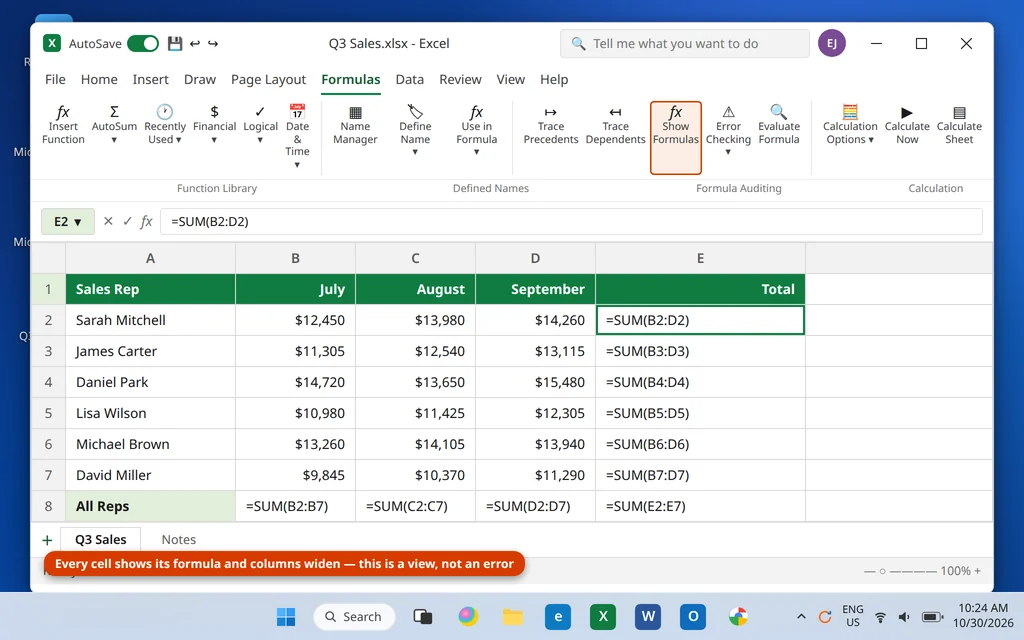Toggle the AutoSave switch

(x=143, y=44)
